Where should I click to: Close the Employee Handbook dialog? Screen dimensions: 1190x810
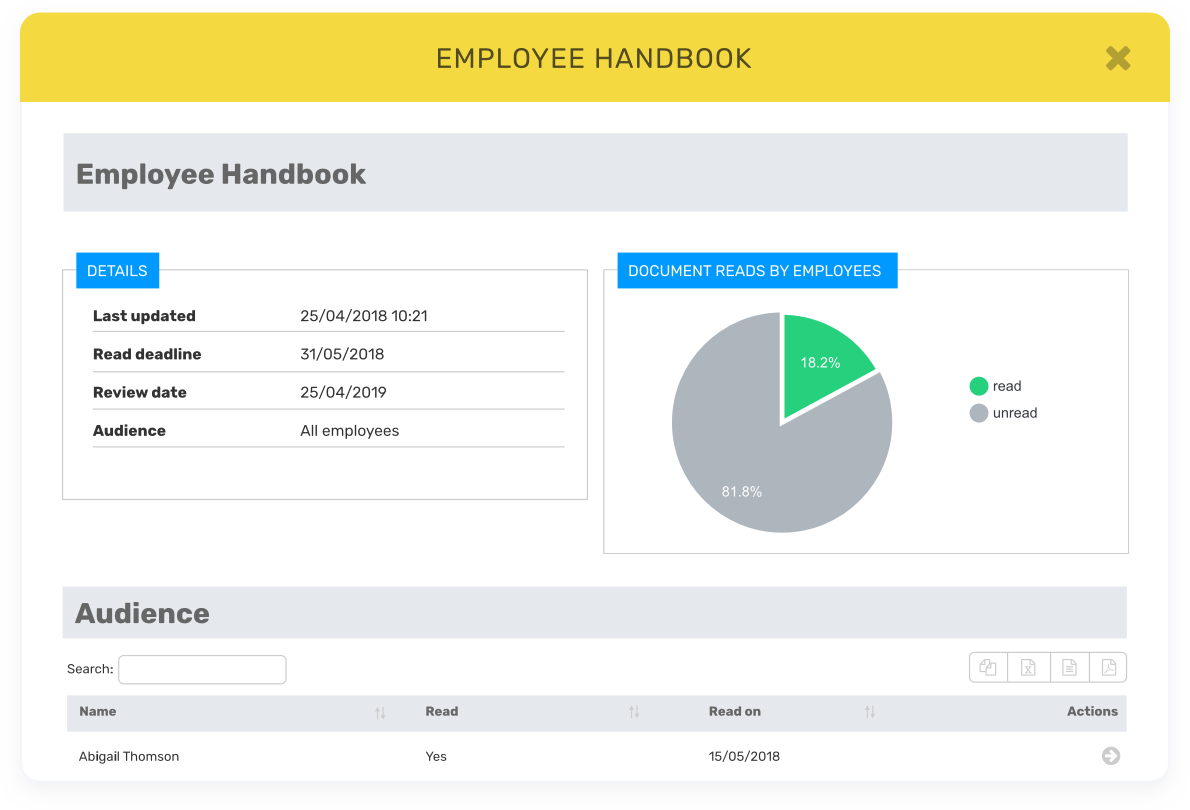[1118, 58]
